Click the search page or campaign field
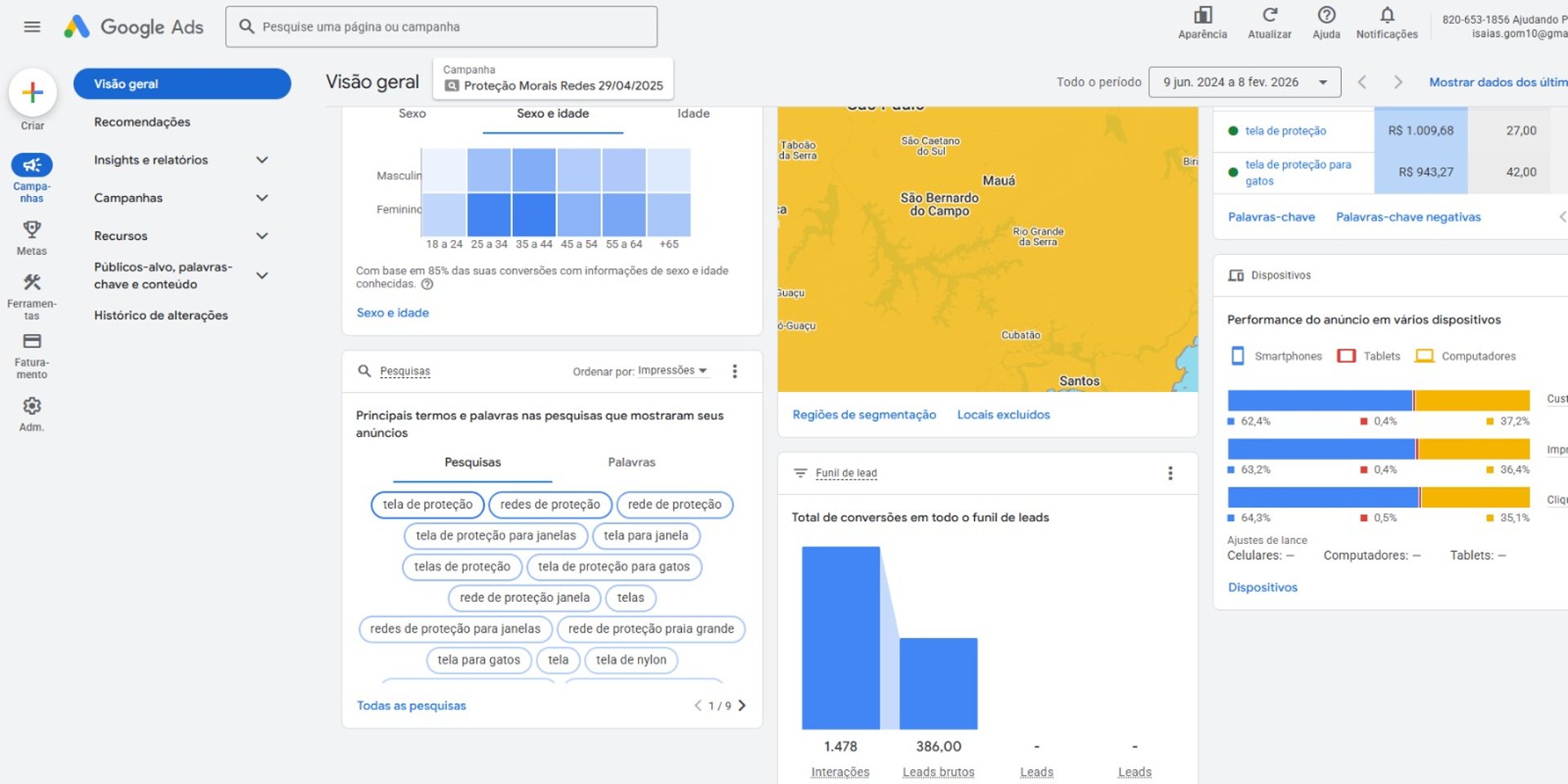Image resolution: width=1568 pixels, height=784 pixels. (442, 27)
